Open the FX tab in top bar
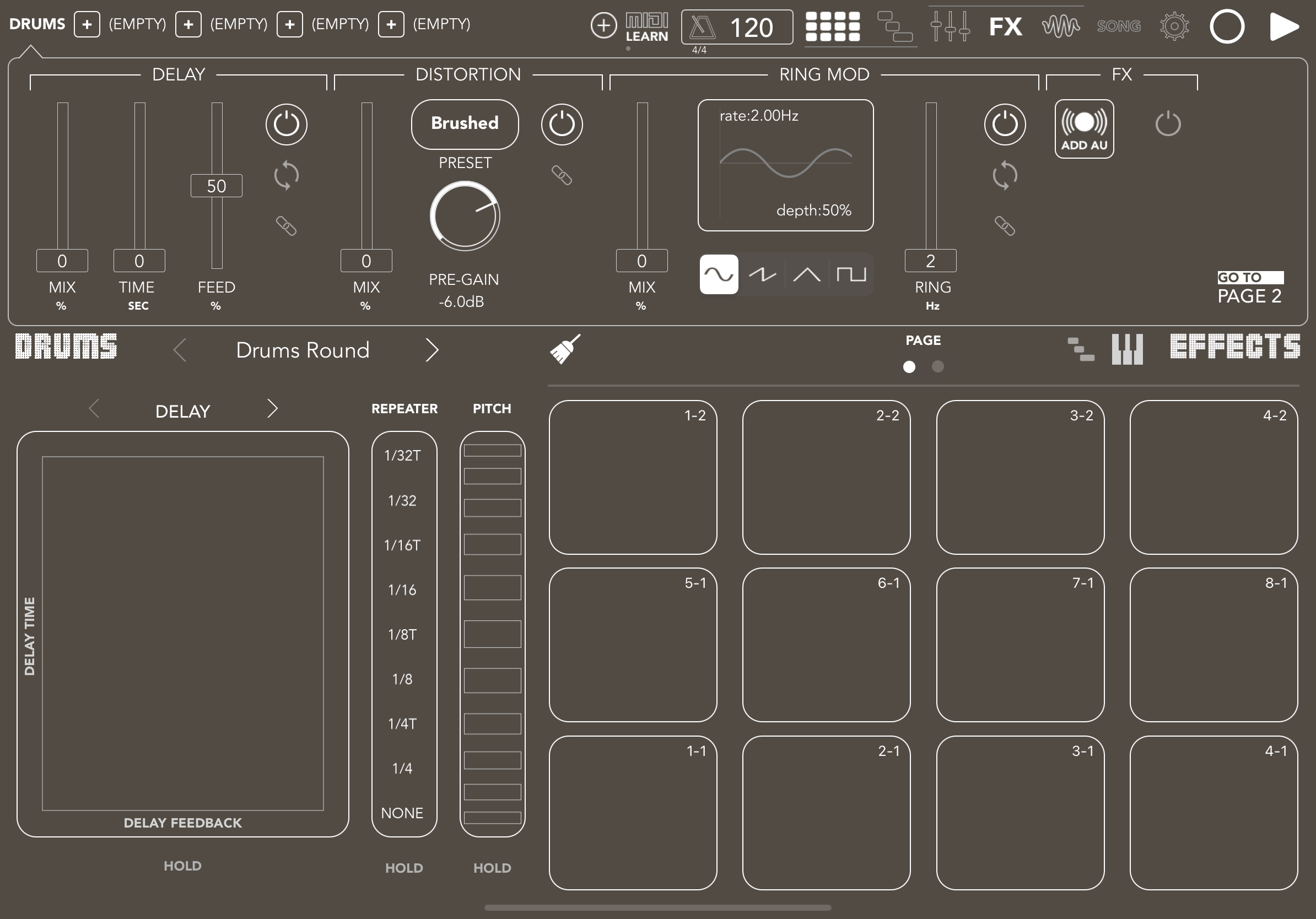The height and width of the screenshot is (919, 1316). click(1005, 26)
